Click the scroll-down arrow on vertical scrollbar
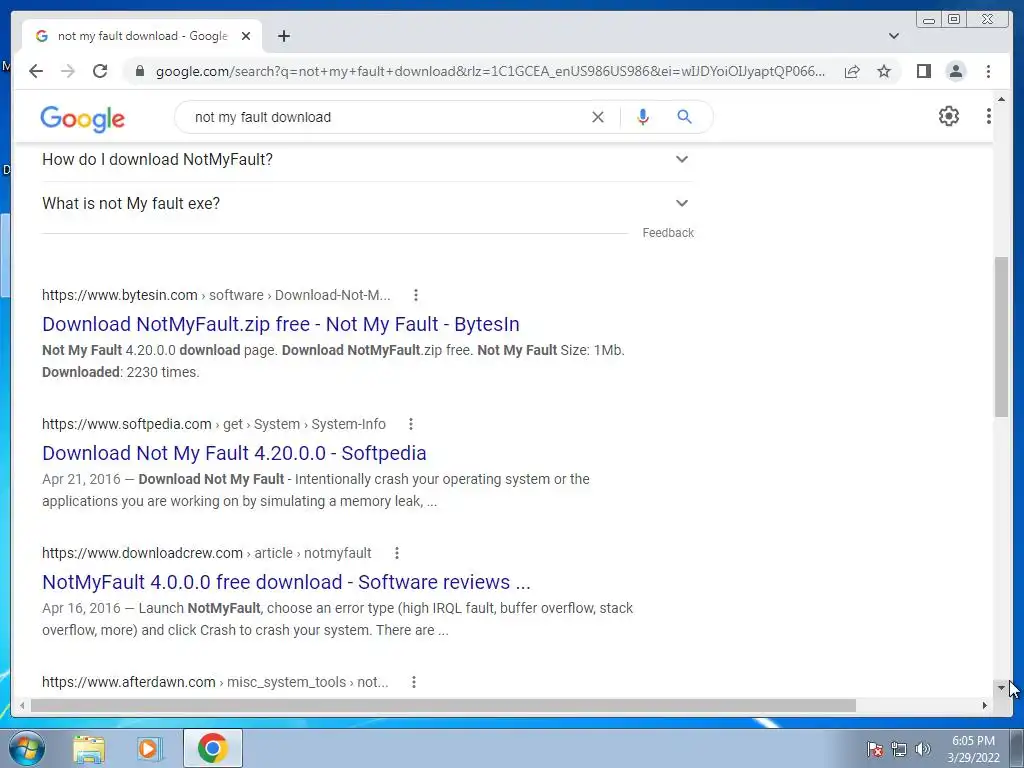Viewport: 1024px width, 768px height. click(1001, 687)
